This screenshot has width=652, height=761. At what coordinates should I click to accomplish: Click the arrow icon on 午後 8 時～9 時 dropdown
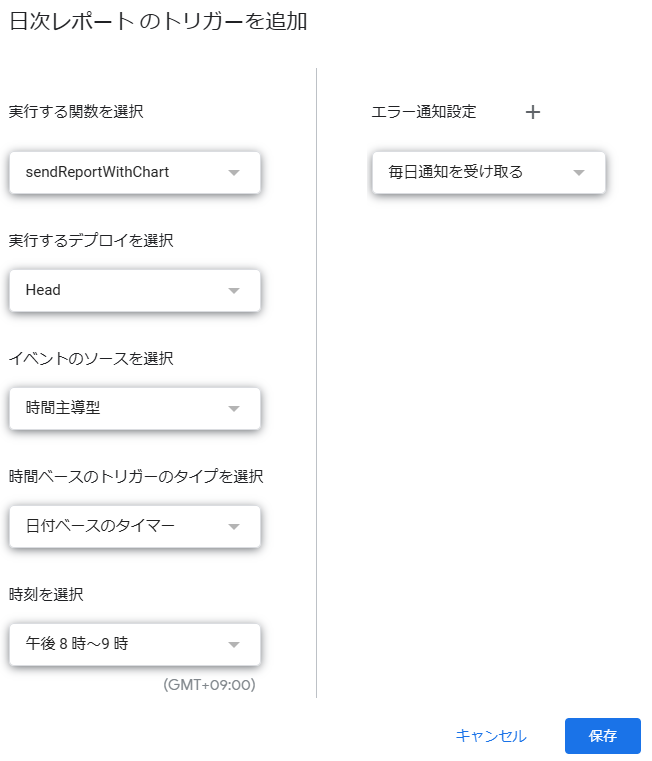click(234, 645)
